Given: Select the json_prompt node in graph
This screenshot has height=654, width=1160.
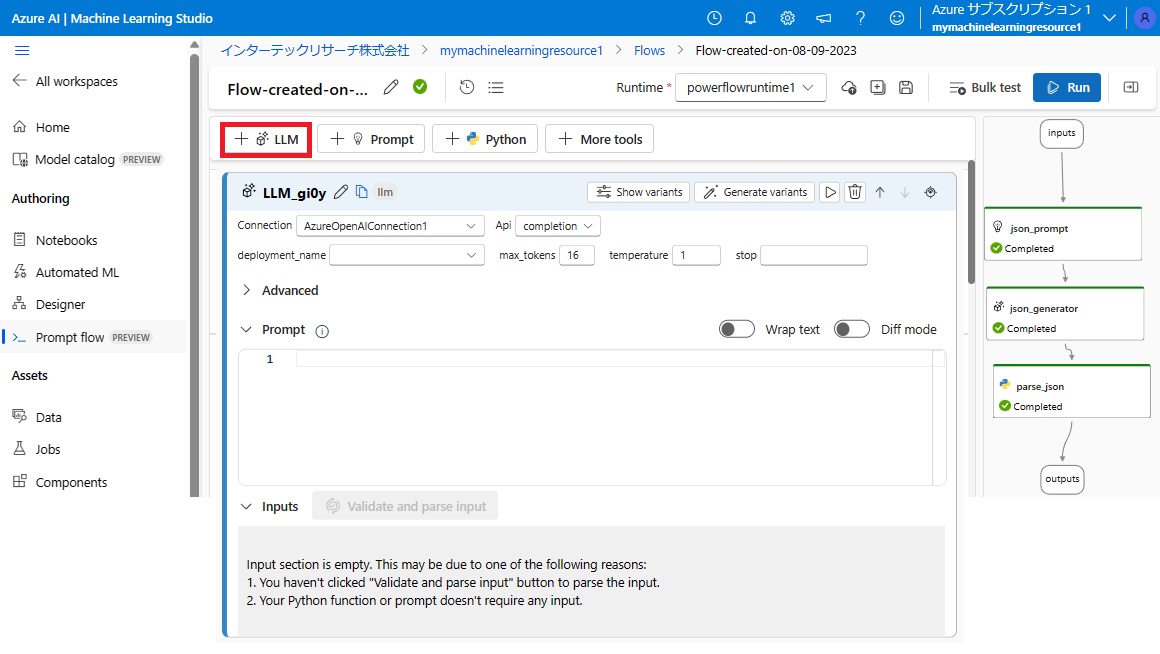Looking at the screenshot, I should pyautogui.click(x=1063, y=234).
